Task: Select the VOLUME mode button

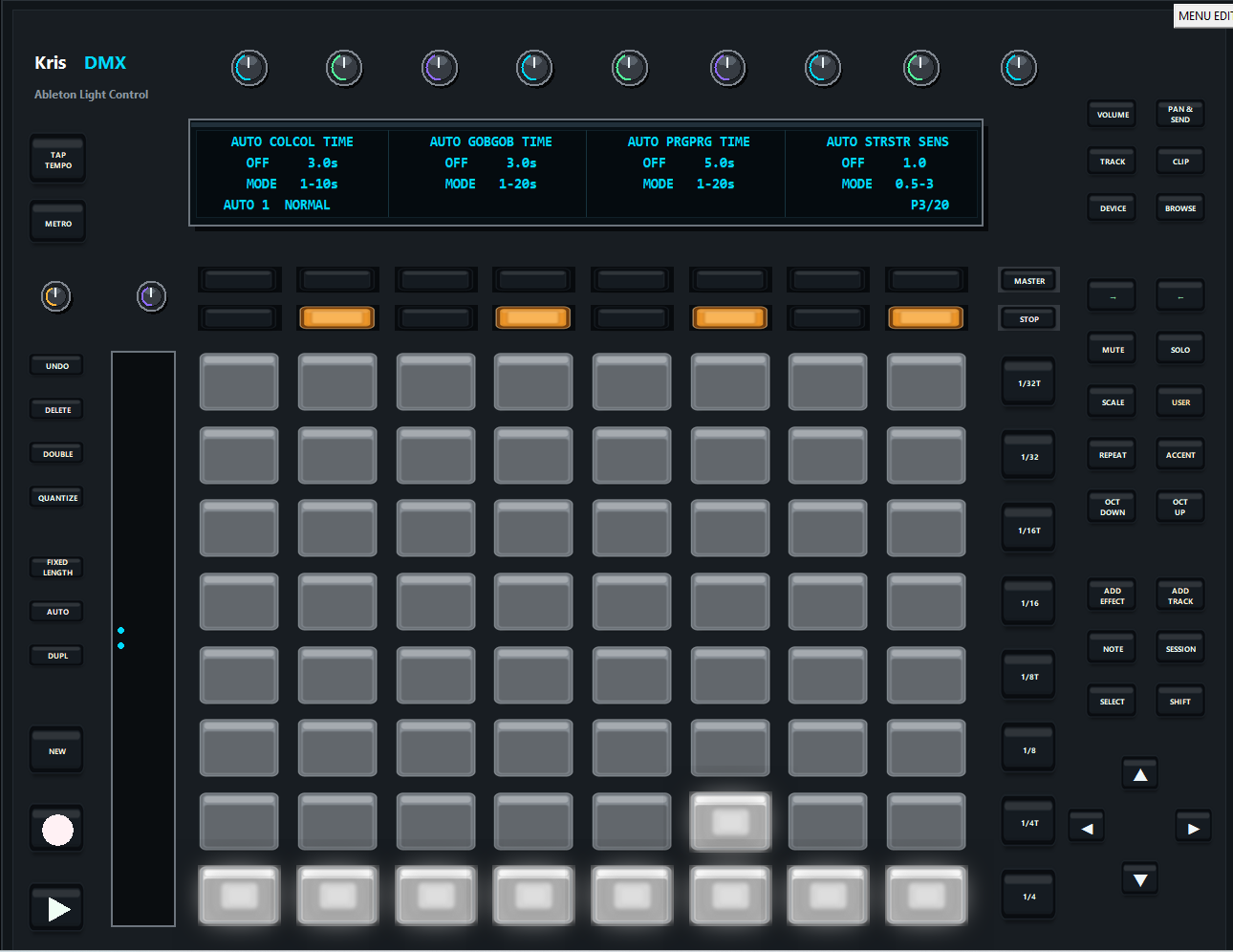Action: (x=1113, y=115)
